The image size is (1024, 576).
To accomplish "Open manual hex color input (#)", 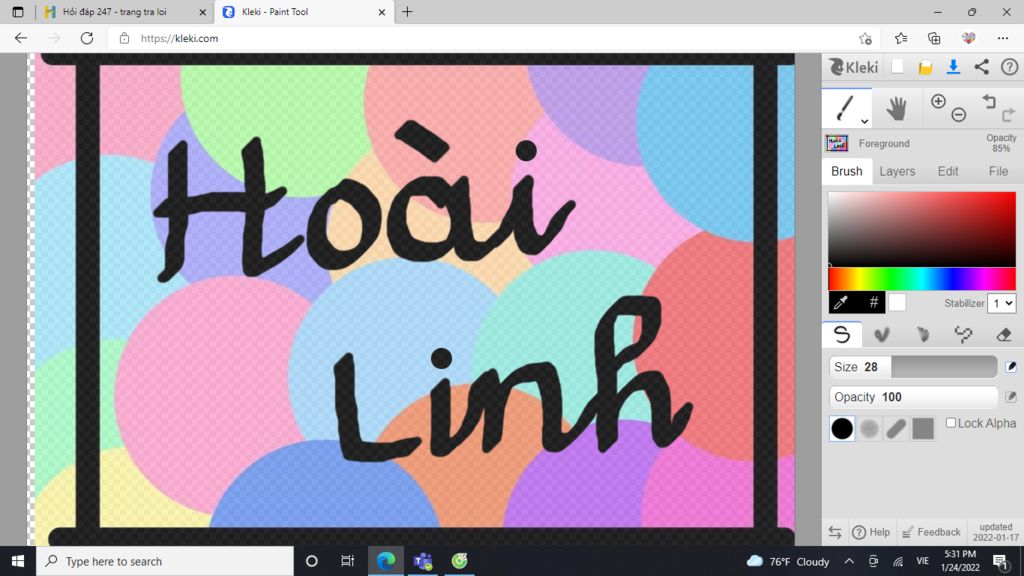I will coord(873,302).
